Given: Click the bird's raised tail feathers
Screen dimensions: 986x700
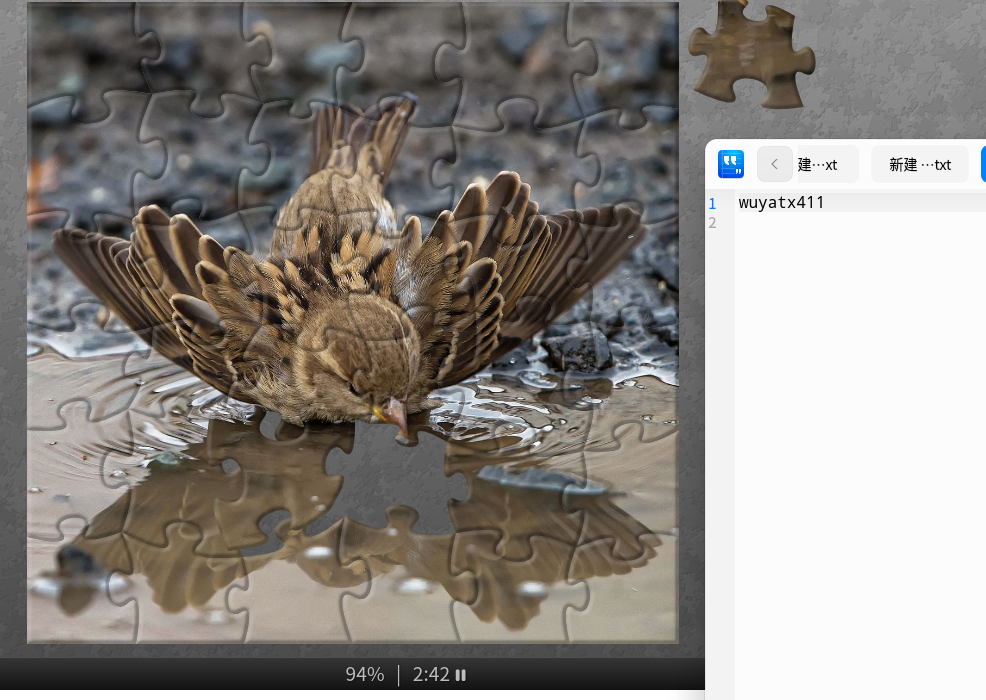Looking at the screenshot, I should pyautogui.click(x=365, y=135).
